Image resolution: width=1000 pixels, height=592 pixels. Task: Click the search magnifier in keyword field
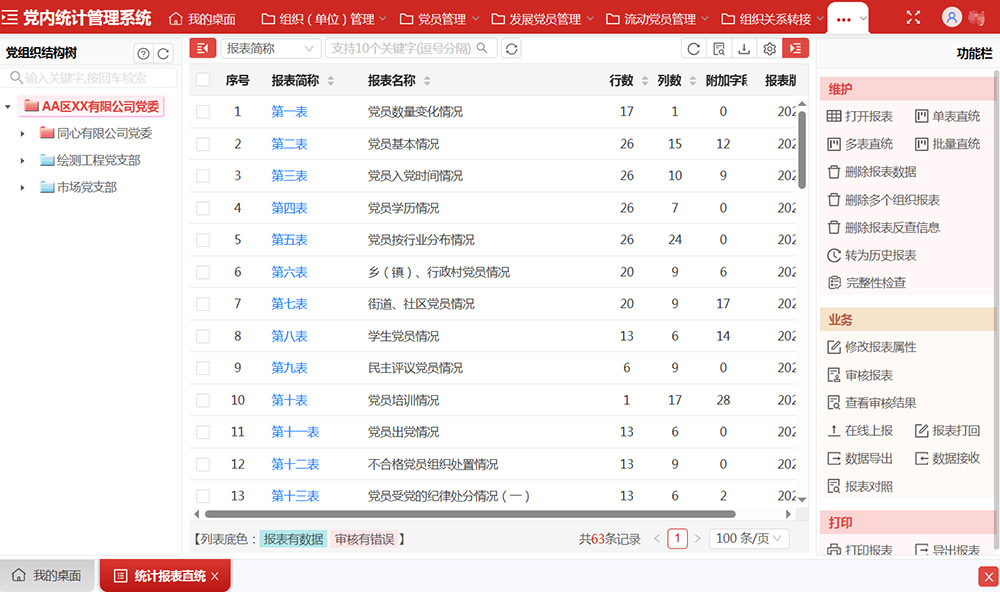pyautogui.click(x=482, y=48)
